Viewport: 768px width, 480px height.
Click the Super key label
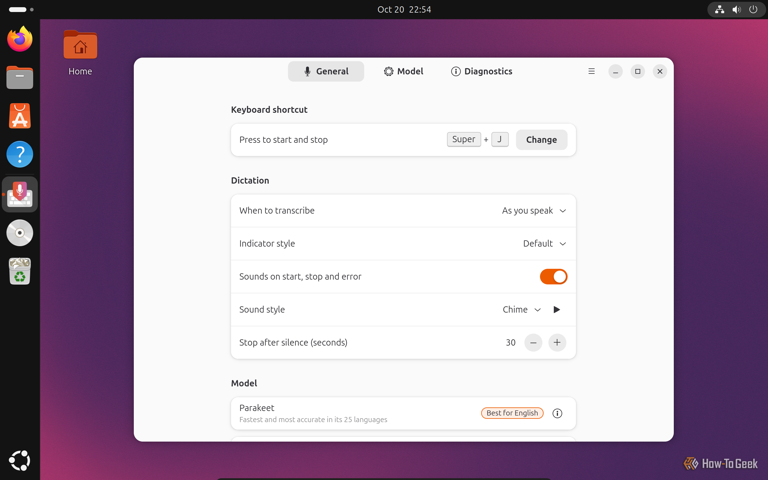[x=463, y=140]
